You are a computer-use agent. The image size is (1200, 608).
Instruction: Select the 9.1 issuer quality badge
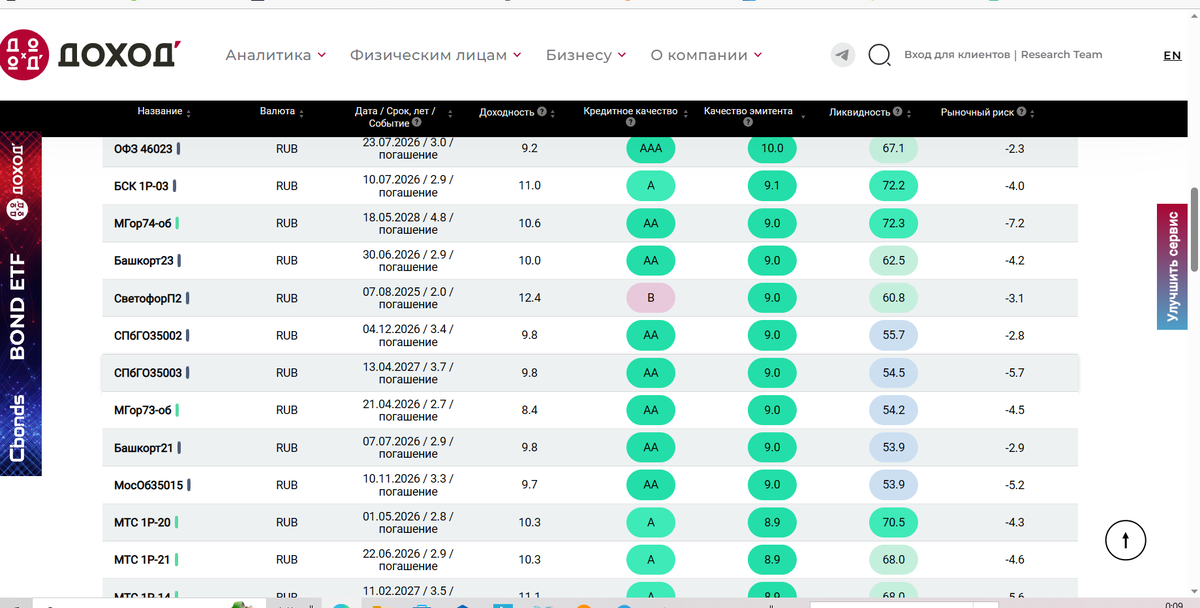(x=772, y=186)
